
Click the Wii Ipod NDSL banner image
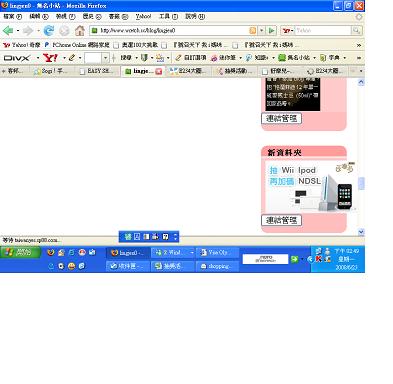pyautogui.click(x=310, y=187)
